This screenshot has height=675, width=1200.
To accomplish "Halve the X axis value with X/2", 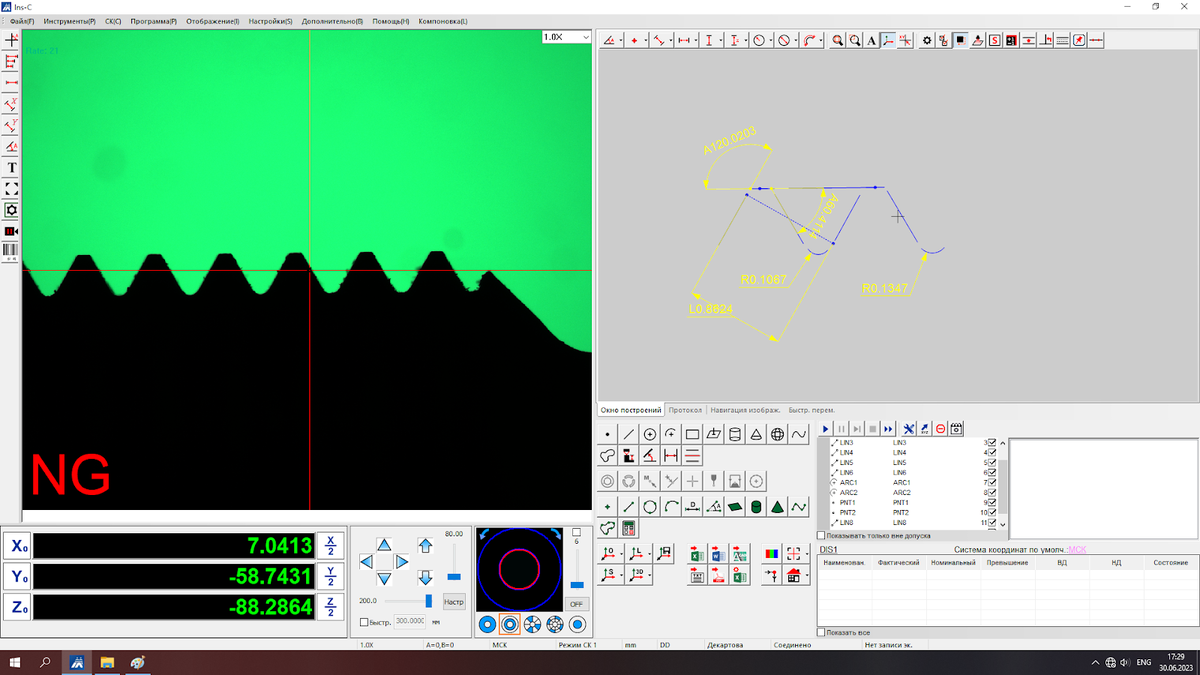I will click(x=331, y=545).
